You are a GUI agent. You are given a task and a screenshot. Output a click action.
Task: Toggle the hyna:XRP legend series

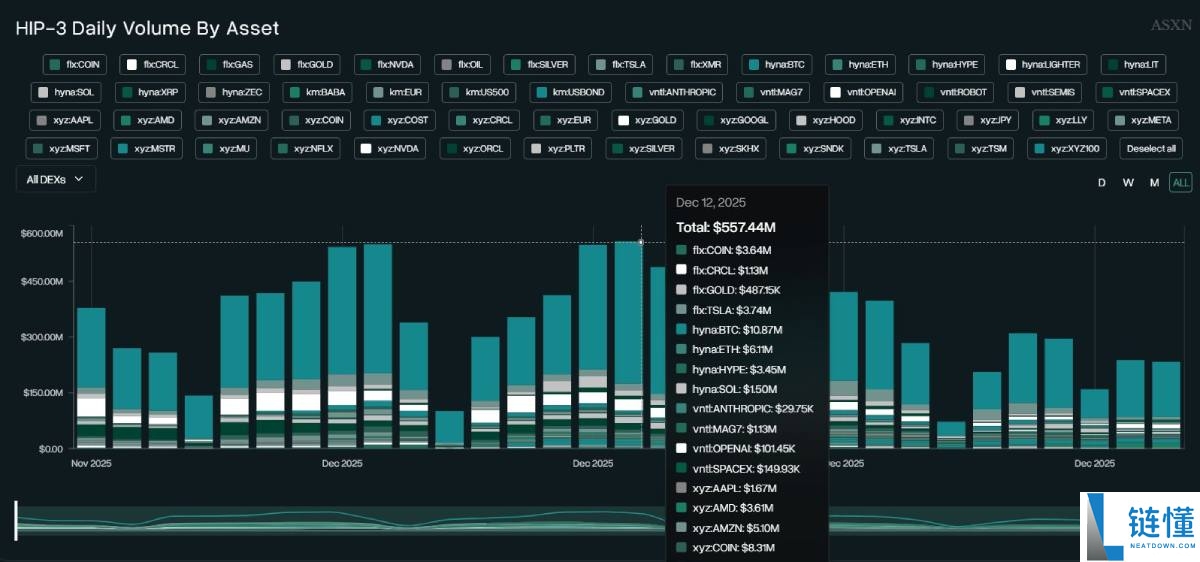click(x=150, y=93)
